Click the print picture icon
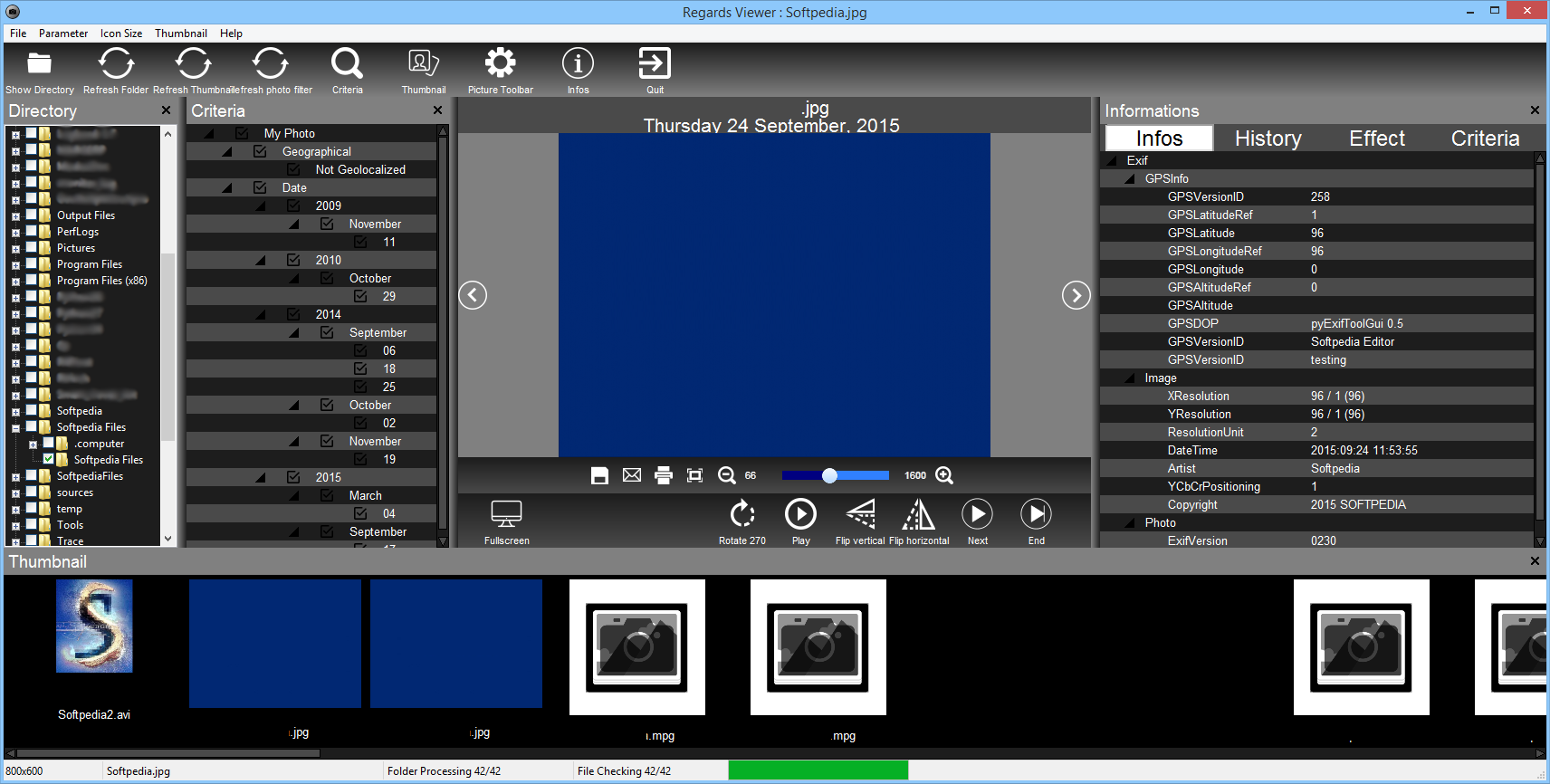This screenshot has height=784, width=1550. tap(664, 475)
